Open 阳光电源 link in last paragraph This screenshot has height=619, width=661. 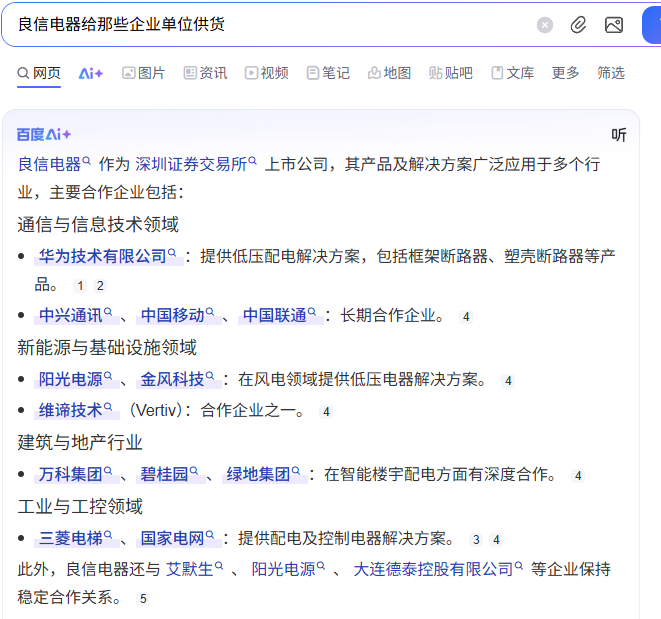coord(288,569)
